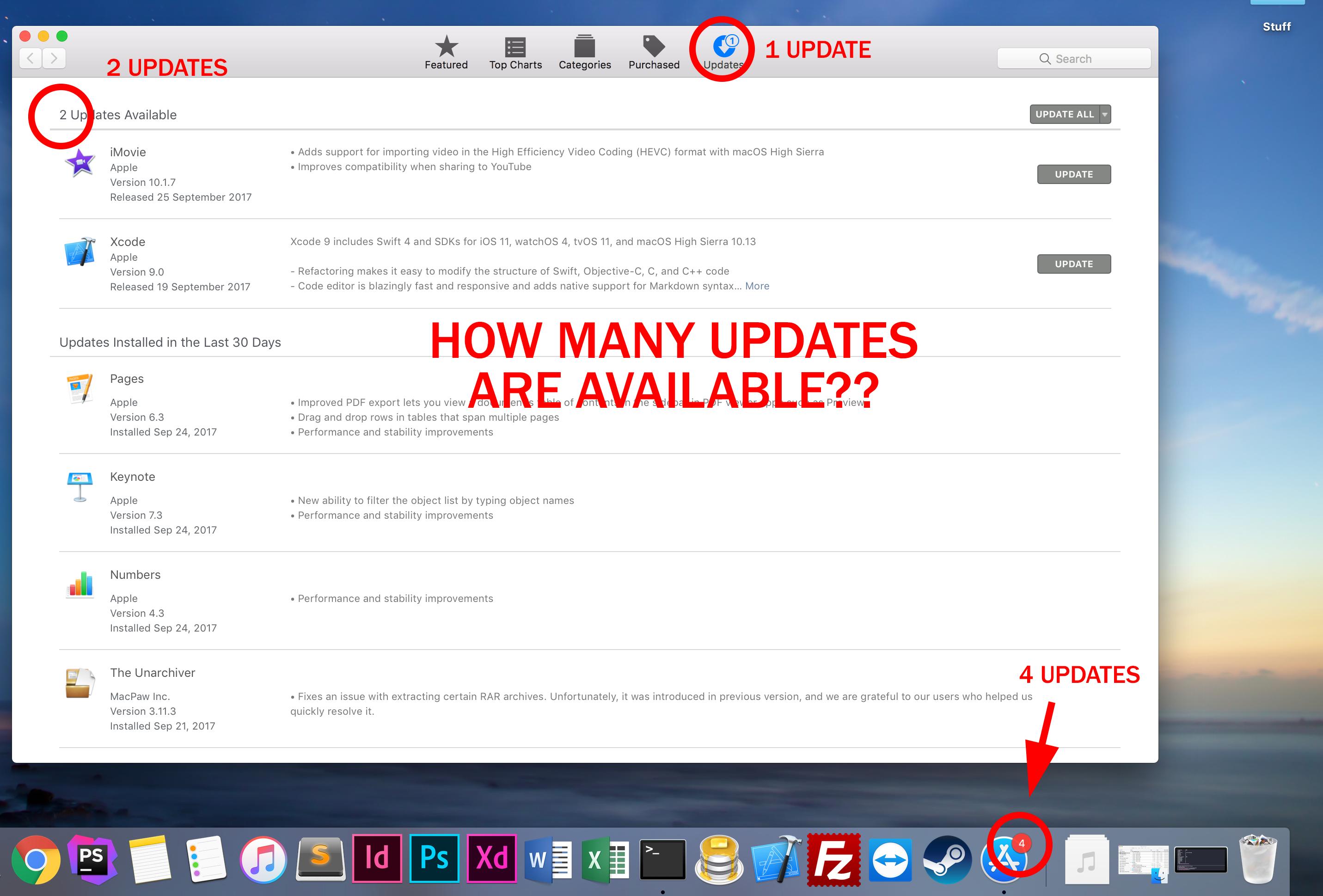Expand Xcode release notes via More
The image size is (1323, 896).
tap(757, 286)
